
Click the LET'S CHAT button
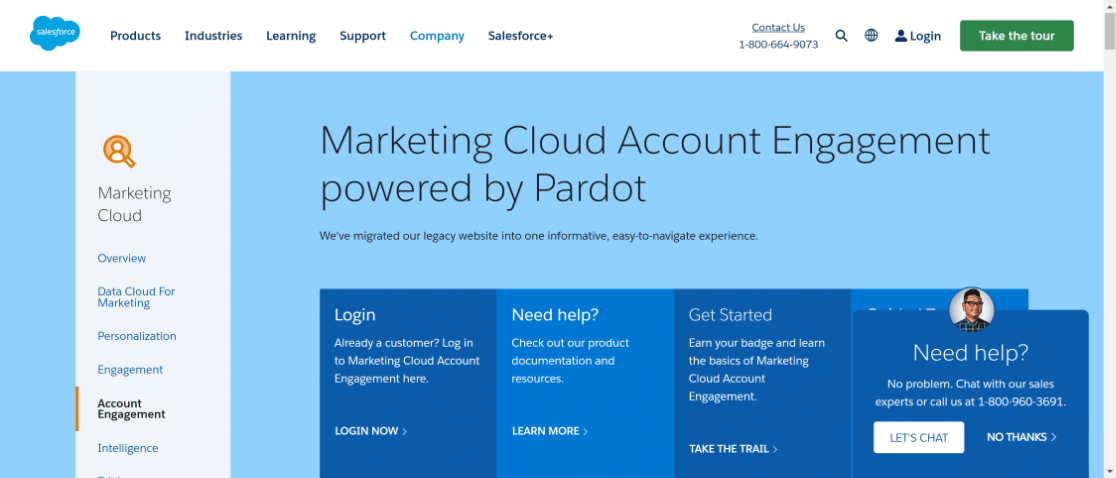click(x=919, y=437)
